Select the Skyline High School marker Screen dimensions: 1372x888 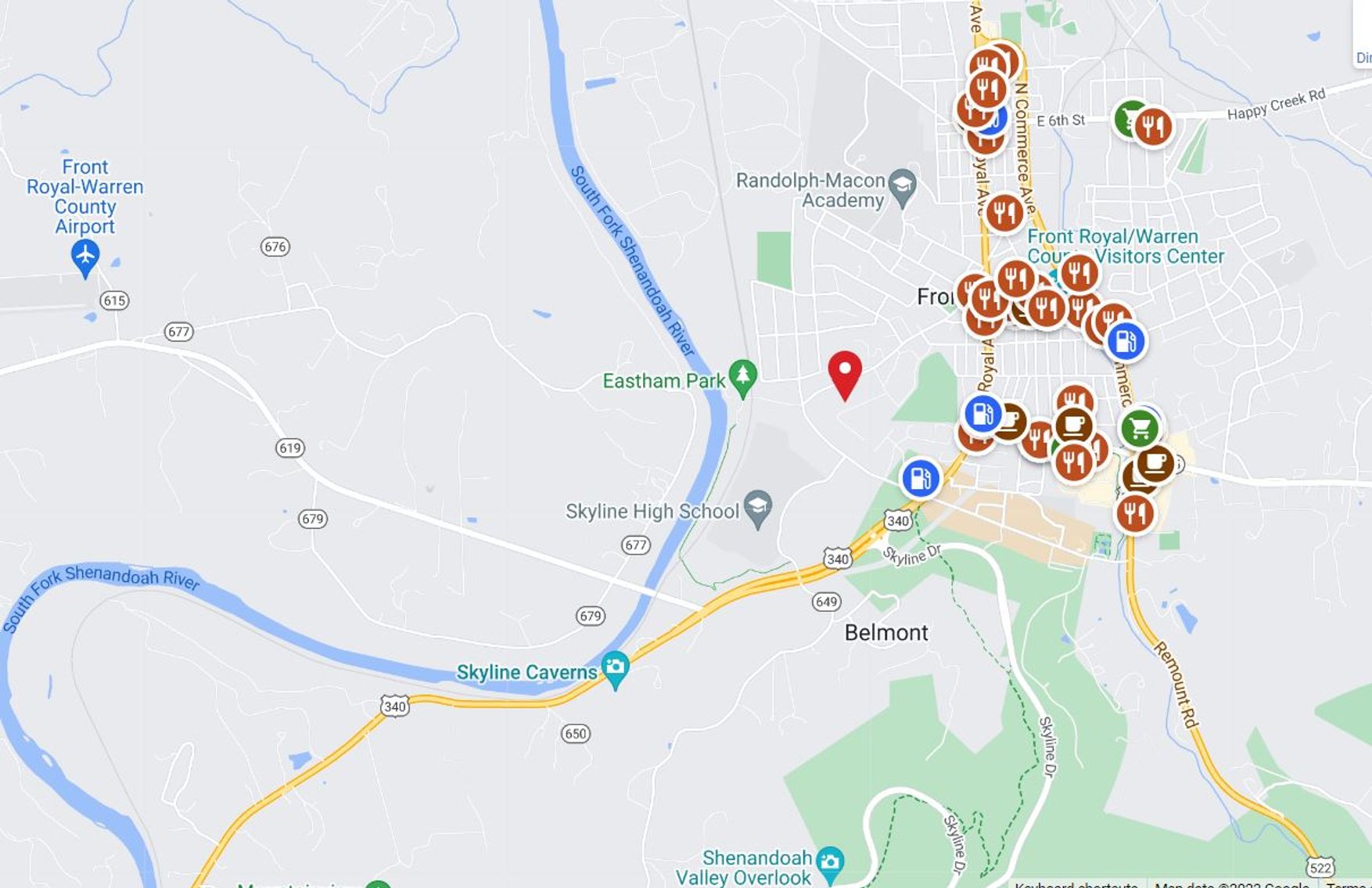click(757, 509)
